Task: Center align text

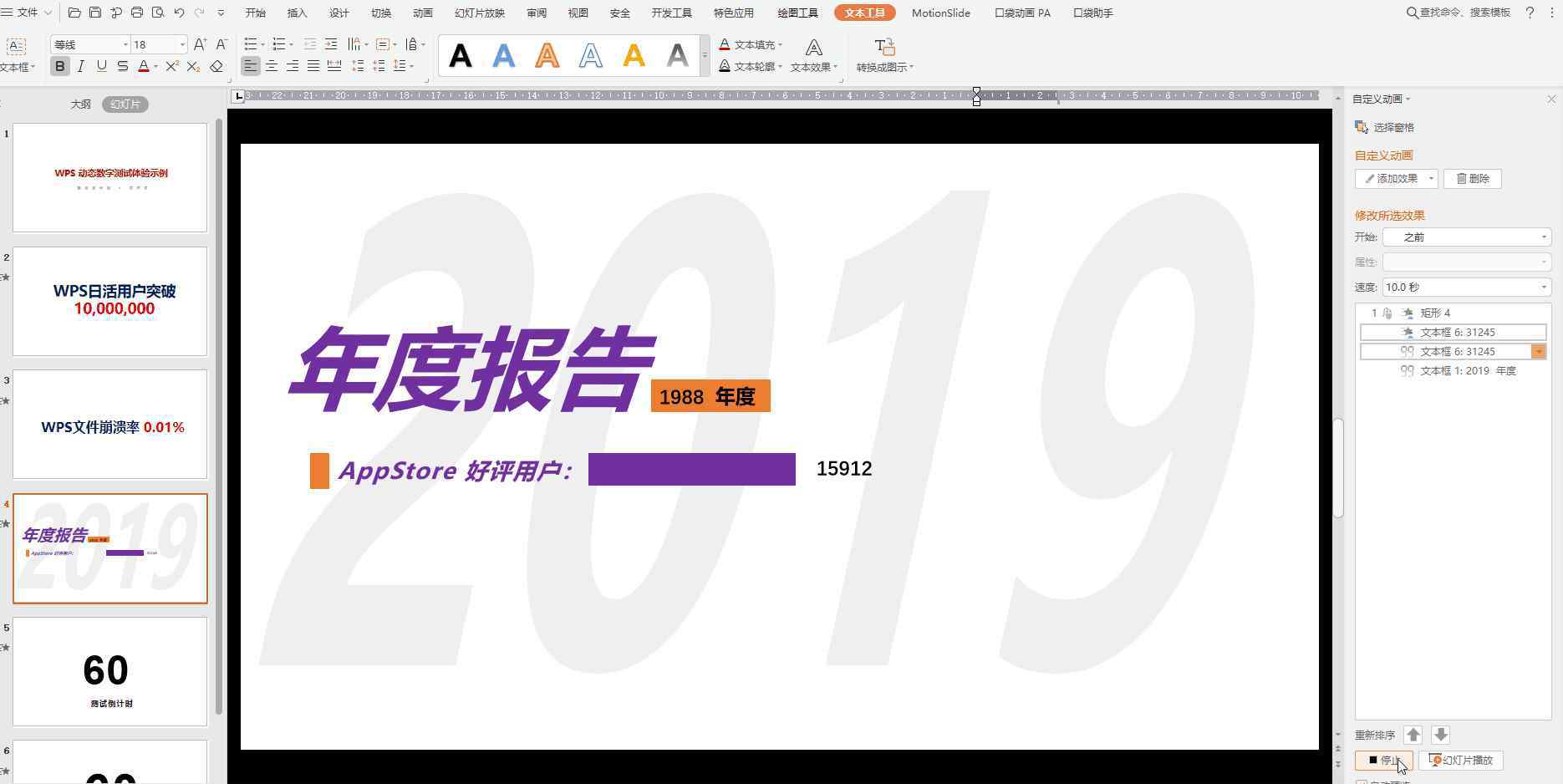Action: pos(271,66)
